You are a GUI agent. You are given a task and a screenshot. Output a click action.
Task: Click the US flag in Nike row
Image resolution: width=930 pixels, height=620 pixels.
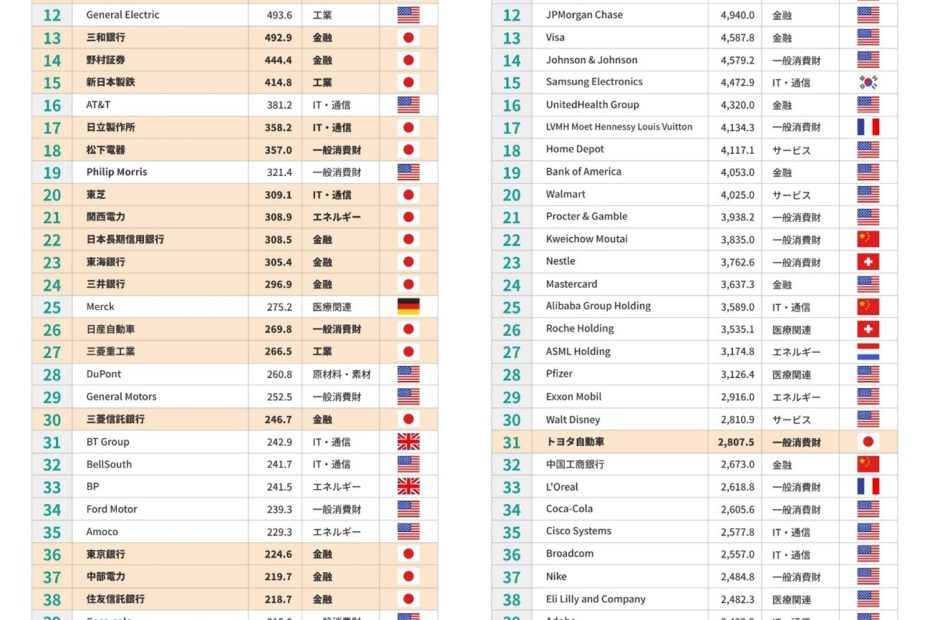click(868, 577)
